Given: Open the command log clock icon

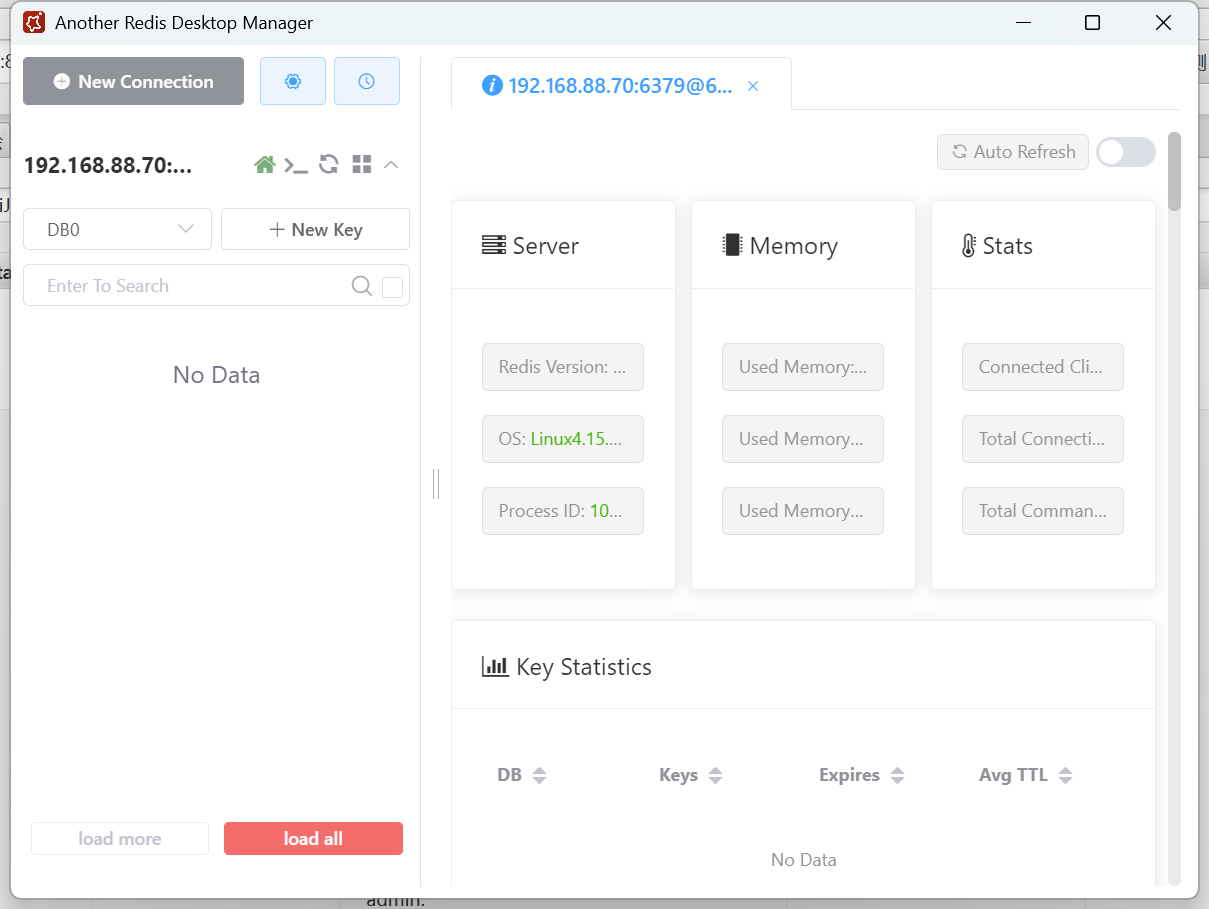Looking at the screenshot, I should 366,81.
